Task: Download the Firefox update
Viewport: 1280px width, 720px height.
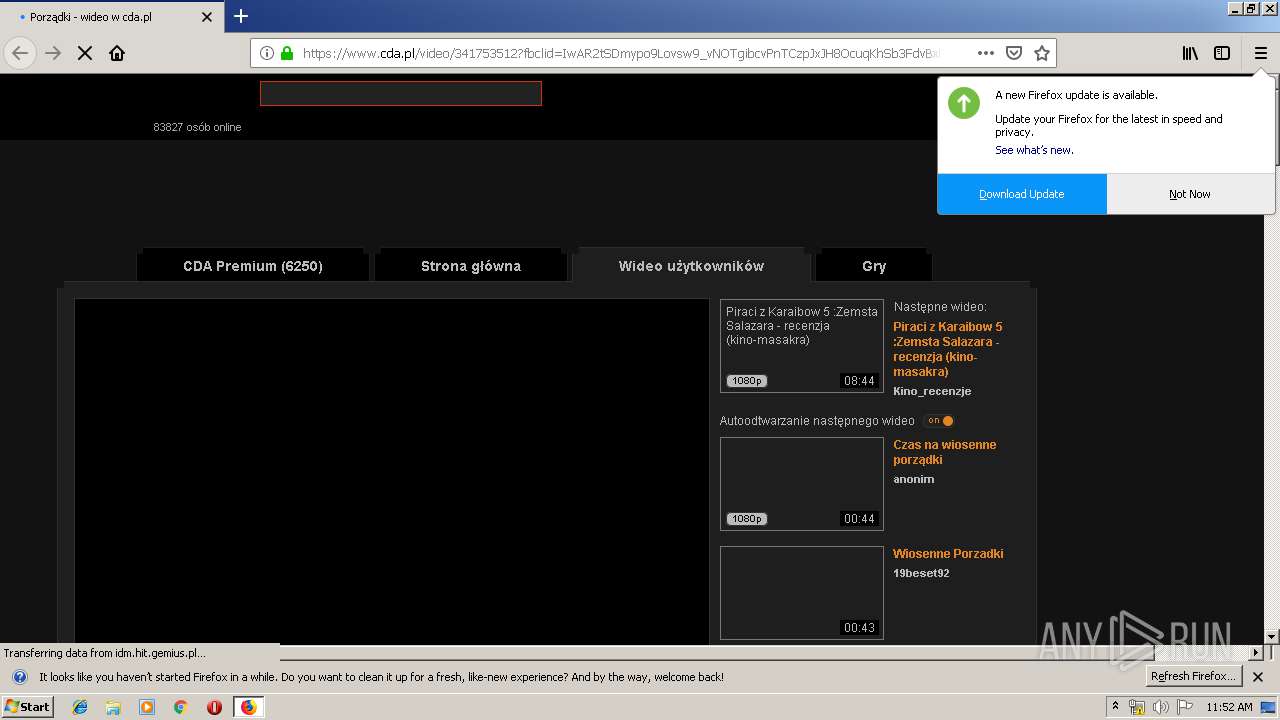Action: [1022, 194]
